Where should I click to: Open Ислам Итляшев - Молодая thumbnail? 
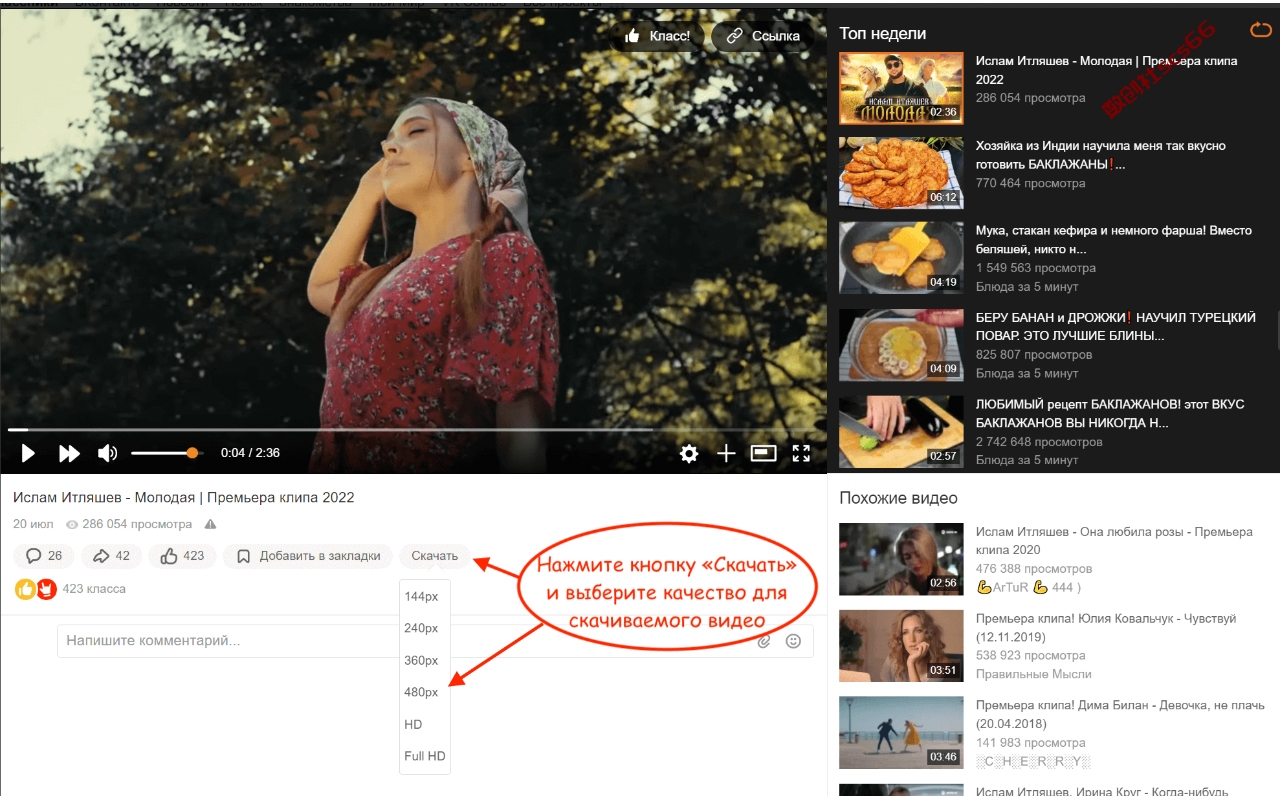tap(901, 88)
